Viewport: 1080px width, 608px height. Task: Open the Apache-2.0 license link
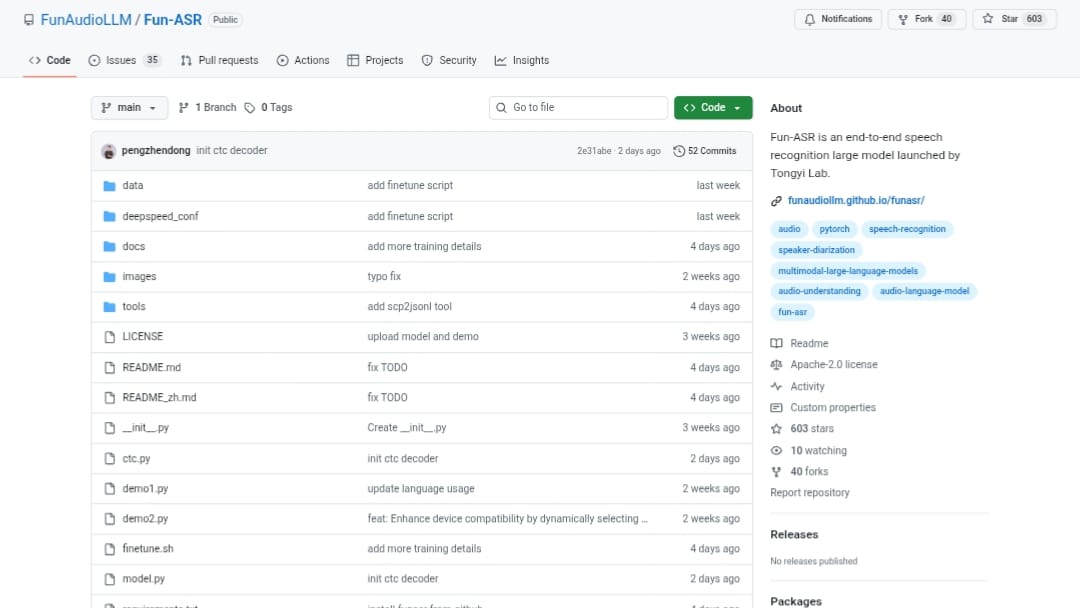(x=833, y=364)
